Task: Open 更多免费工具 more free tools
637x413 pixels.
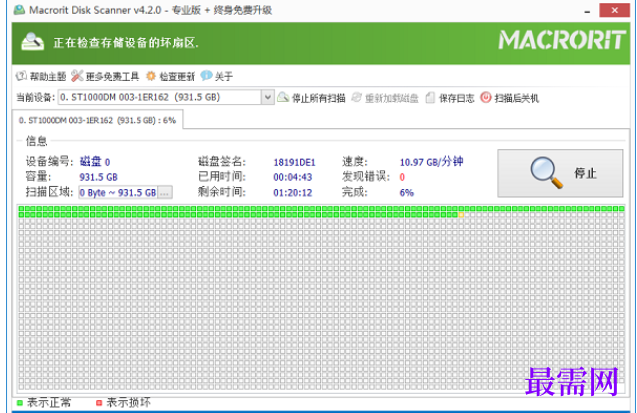Action: pos(105,76)
